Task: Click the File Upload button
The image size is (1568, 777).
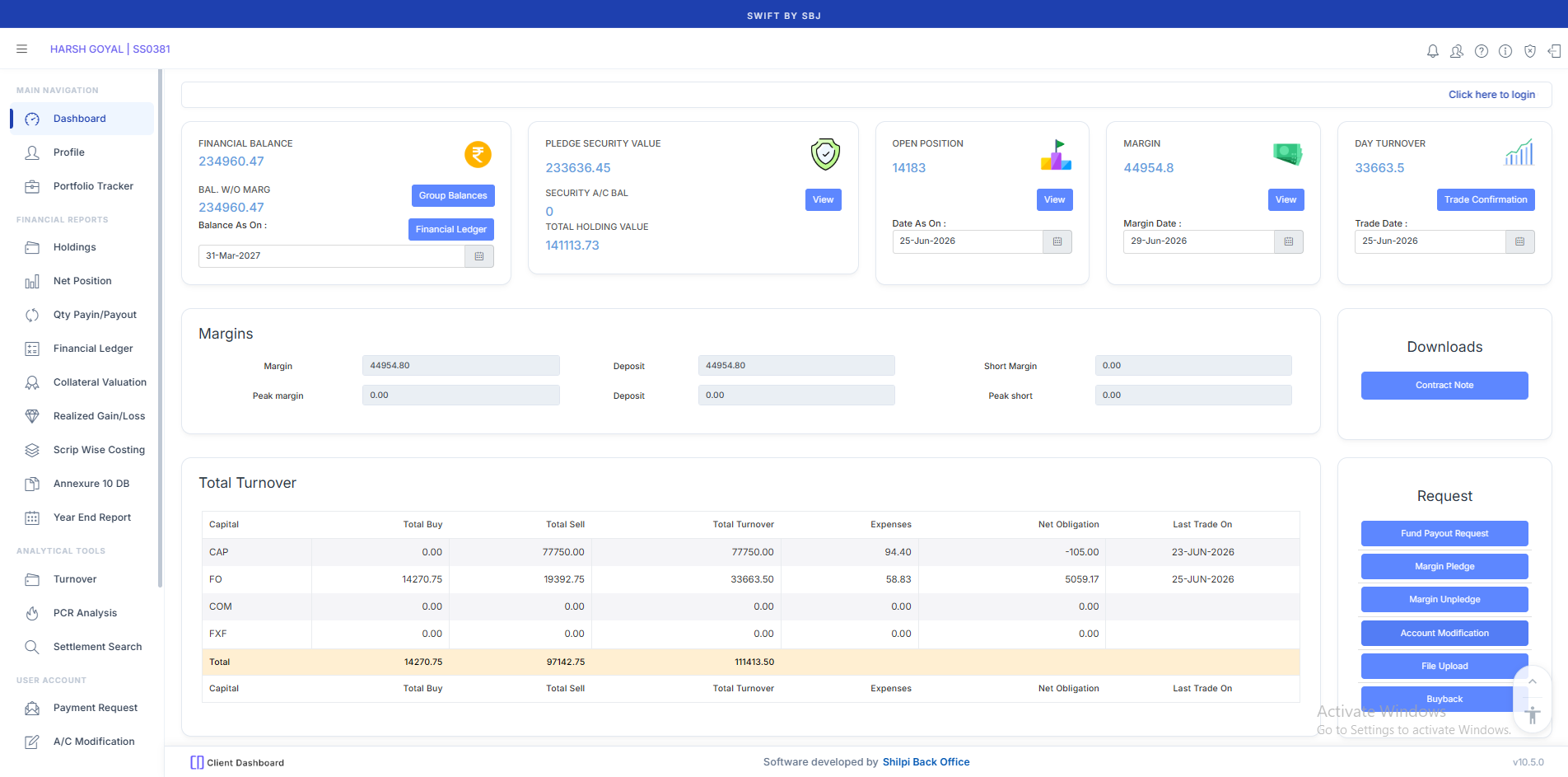Action: [x=1444, y=667]
